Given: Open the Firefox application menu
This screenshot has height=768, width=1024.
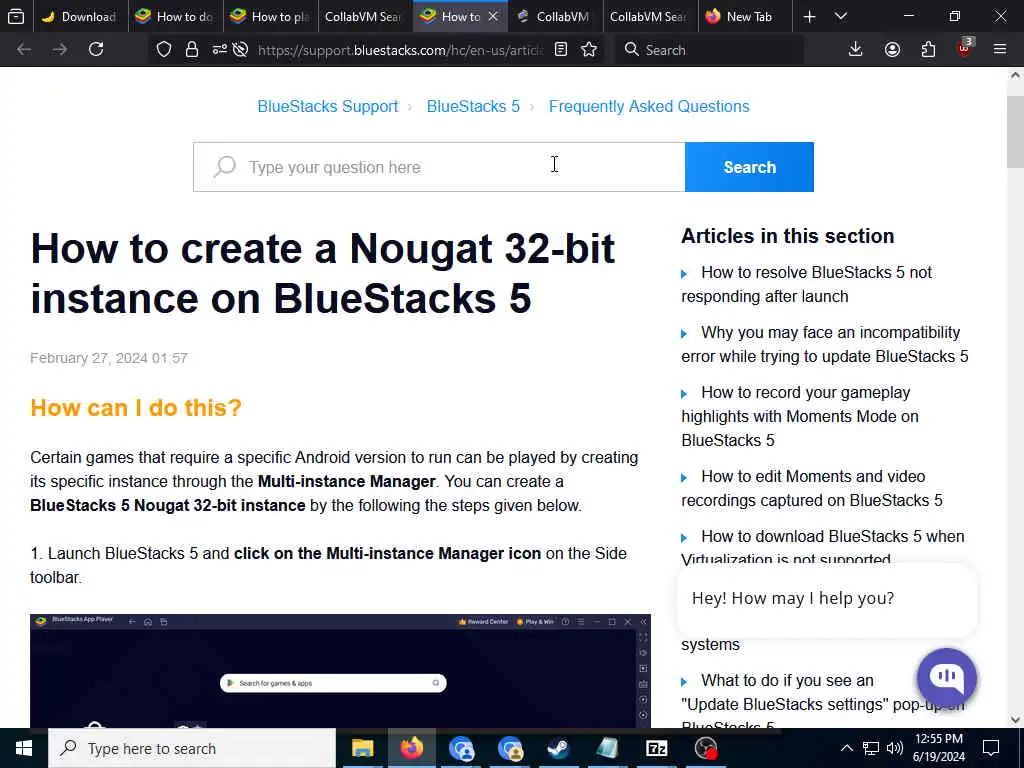Looking at the screenshot, I should pos(1000,50).
